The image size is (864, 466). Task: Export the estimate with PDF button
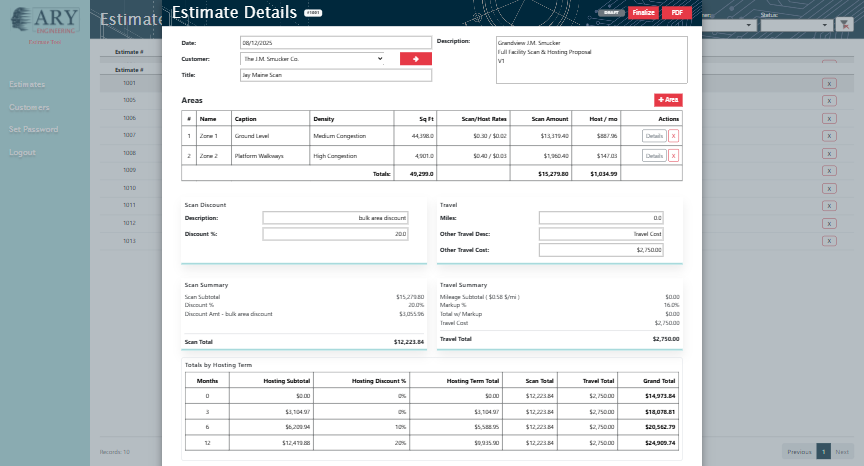(x=676, y=12)
